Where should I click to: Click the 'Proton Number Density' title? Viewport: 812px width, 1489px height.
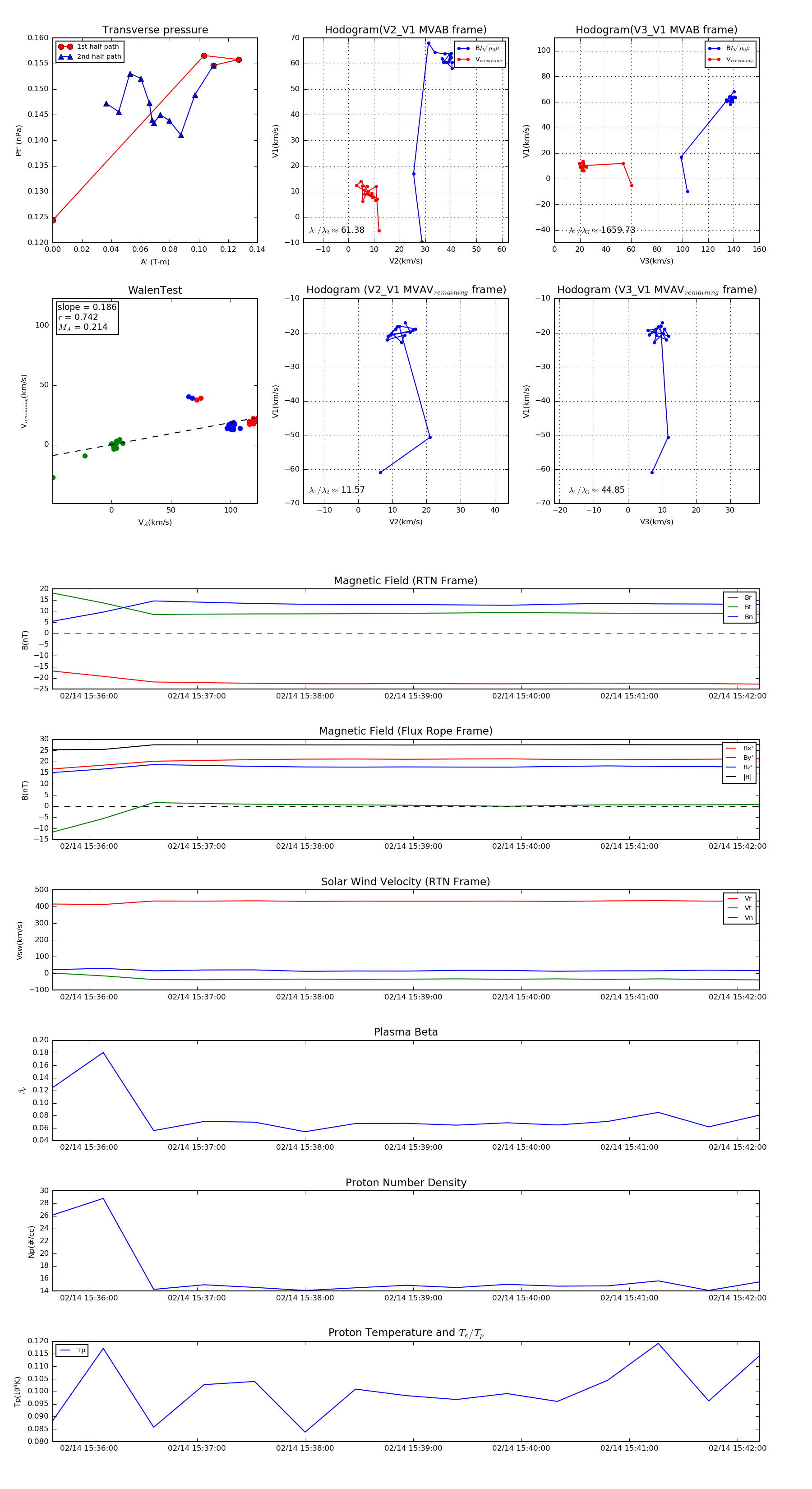pyautogui.click(x=406, y=1183)
